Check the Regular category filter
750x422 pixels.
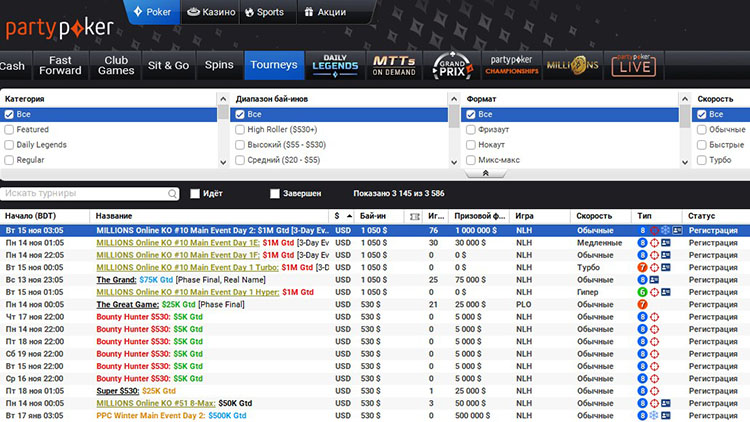pyautogui.click(x=9, y=160)
